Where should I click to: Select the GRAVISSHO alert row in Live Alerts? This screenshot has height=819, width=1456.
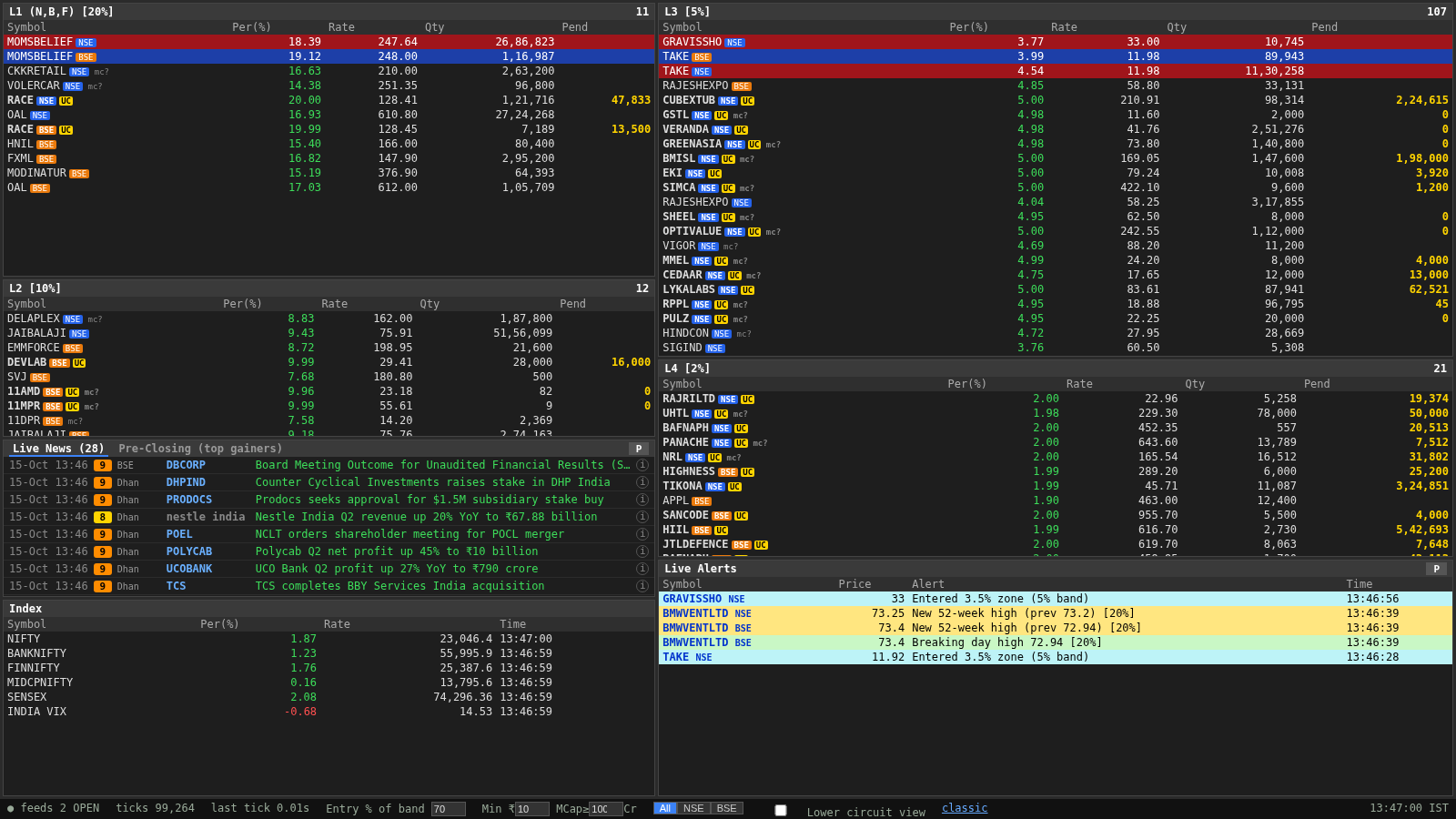click(1056, 599)
